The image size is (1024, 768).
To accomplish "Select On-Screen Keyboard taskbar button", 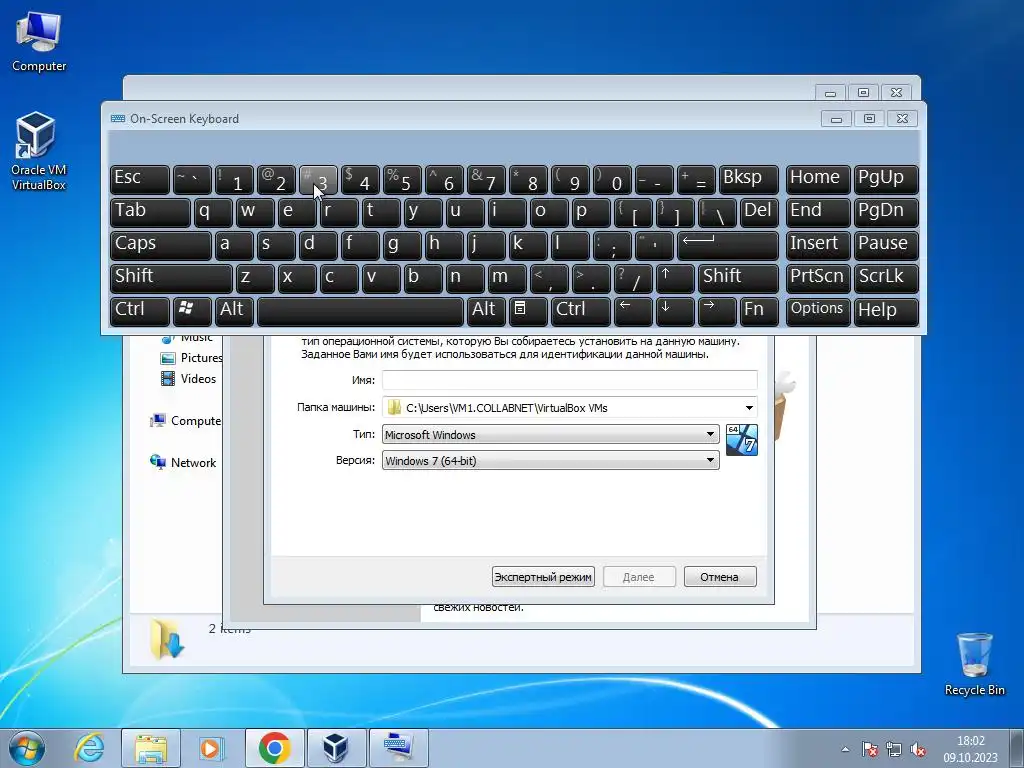I will click(398, 748).
